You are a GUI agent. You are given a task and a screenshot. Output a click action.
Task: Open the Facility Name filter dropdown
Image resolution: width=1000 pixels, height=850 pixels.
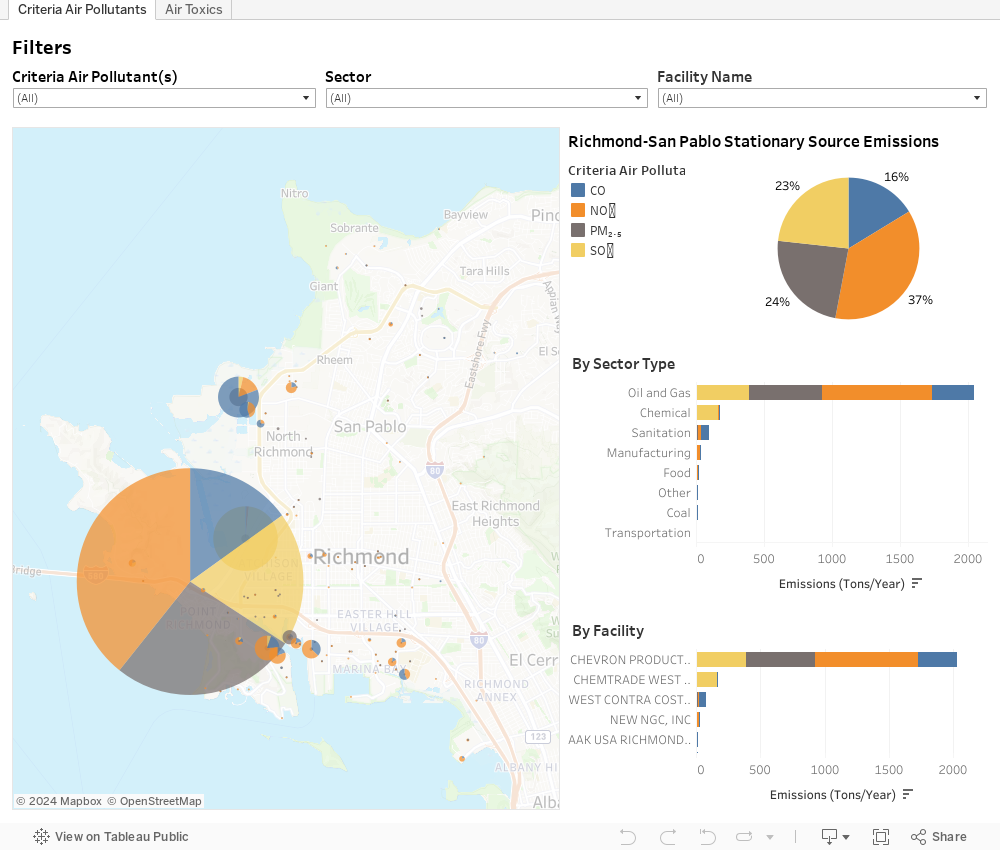coord(822,98)
